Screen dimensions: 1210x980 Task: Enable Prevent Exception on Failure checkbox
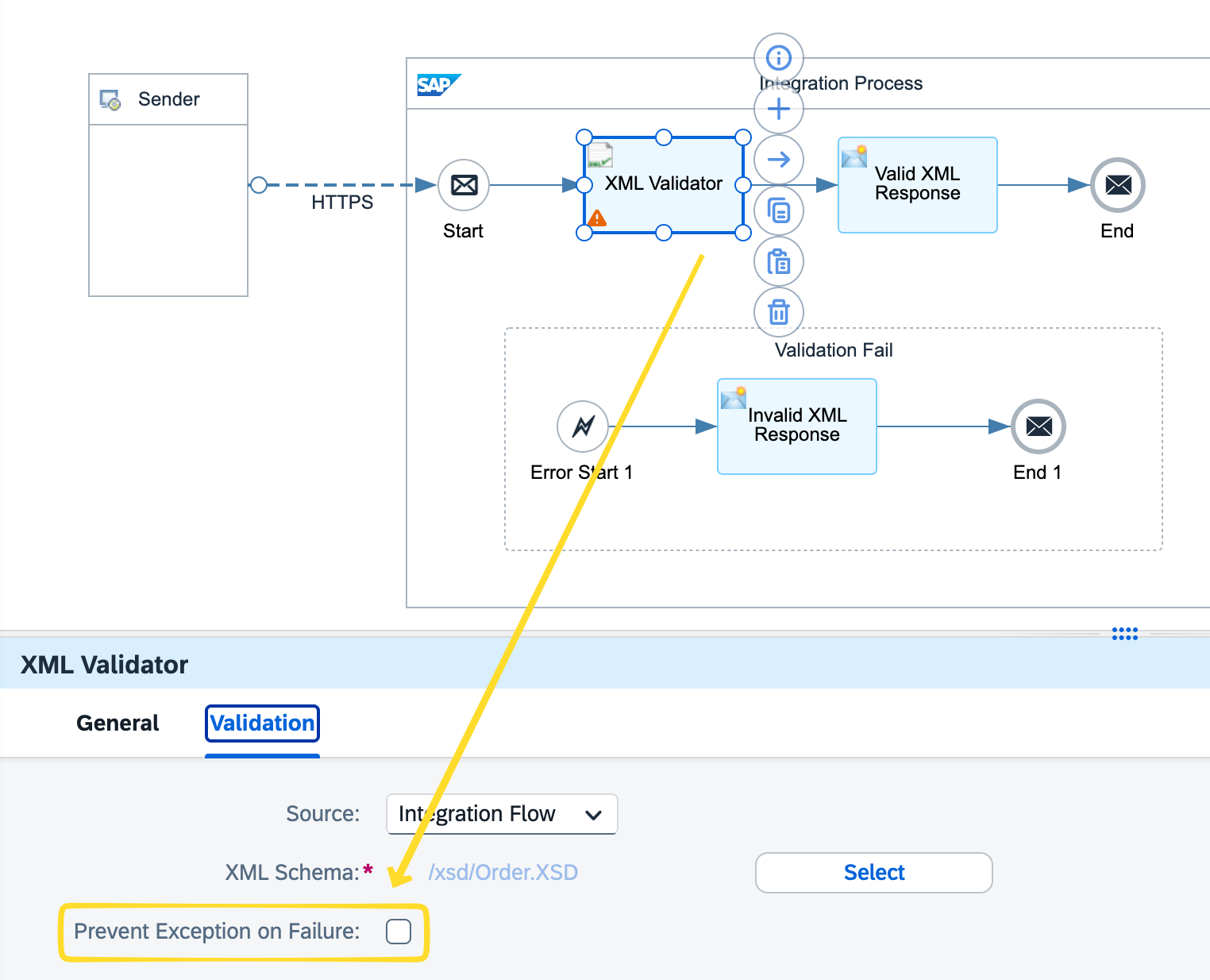pyautogui.click(x=398, y=932)
